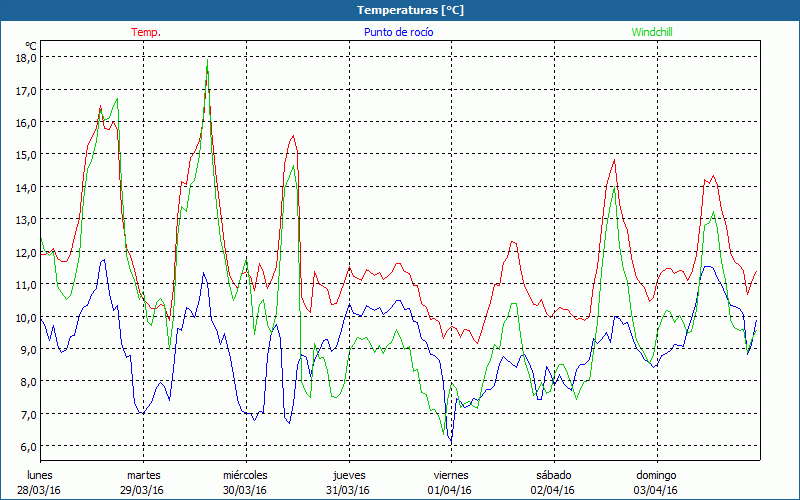Select the sábado day label

pos(553,475)
